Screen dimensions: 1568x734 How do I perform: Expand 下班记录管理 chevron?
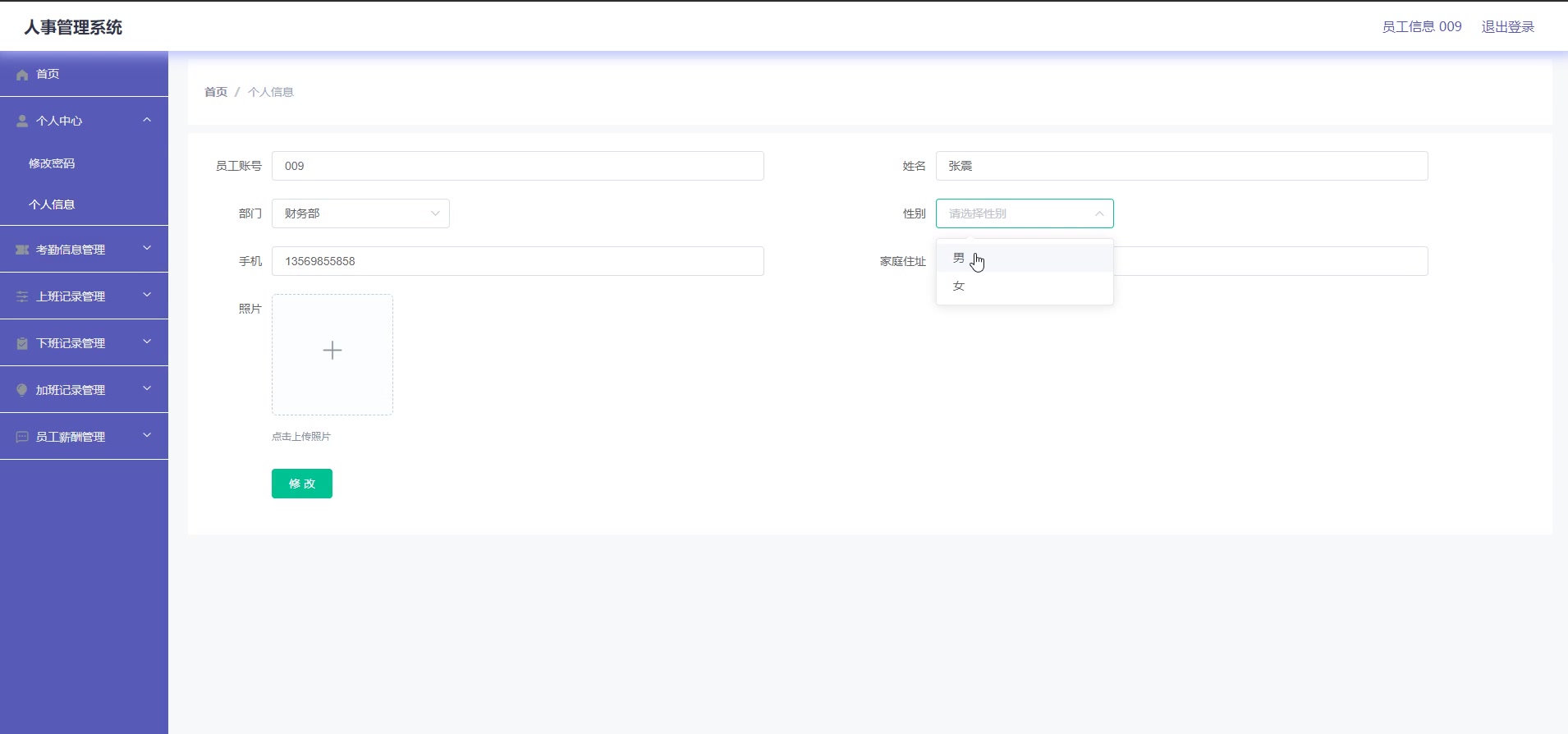point(147,342)
